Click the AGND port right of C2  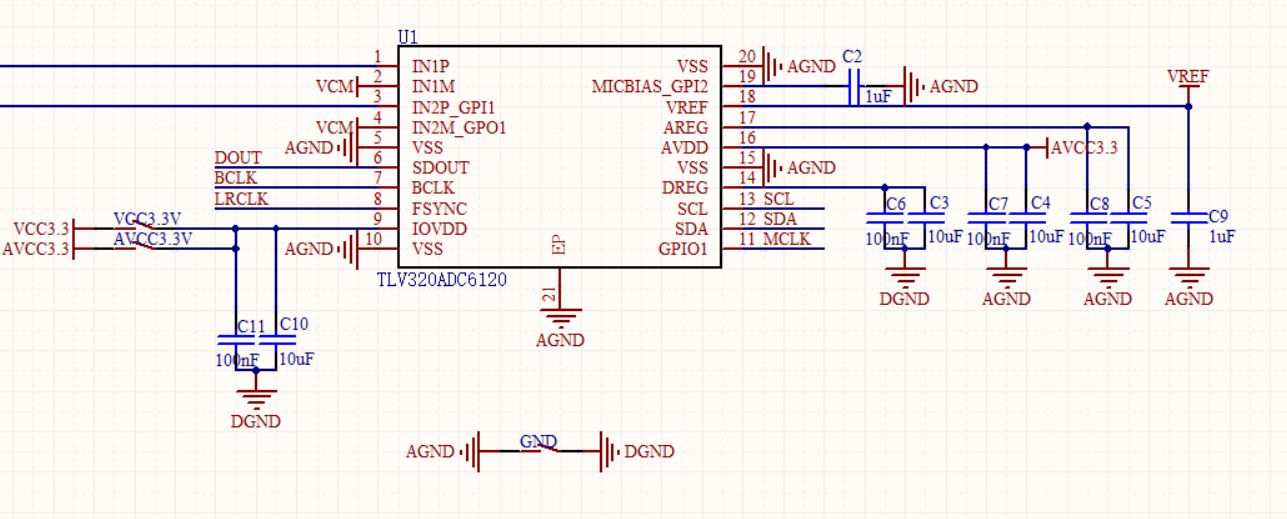point(941,87)
